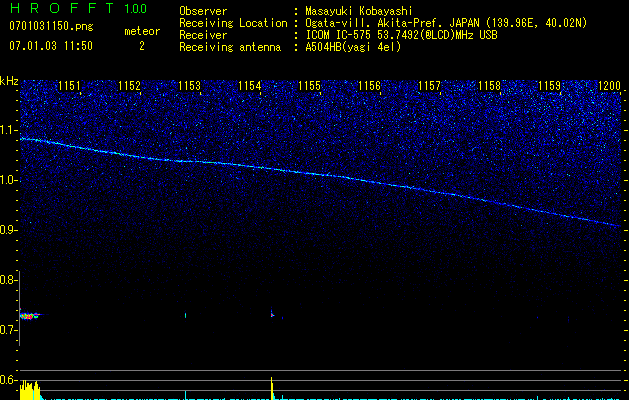Image resolution: width=629 pixels, height=400 pixels.
Task: Select the filename 0701031150.png
Action: pyautogui.click(x=51, y=26)
